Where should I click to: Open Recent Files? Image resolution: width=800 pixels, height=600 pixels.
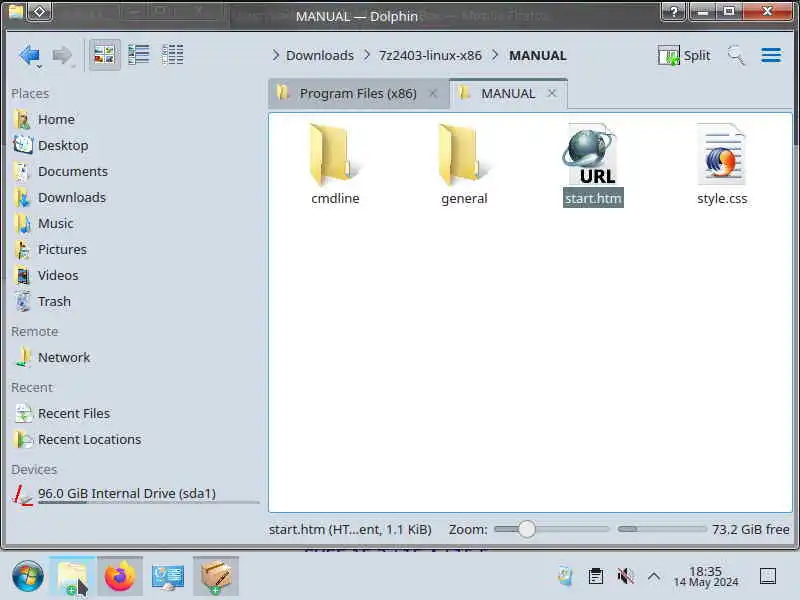click(73, 414)
